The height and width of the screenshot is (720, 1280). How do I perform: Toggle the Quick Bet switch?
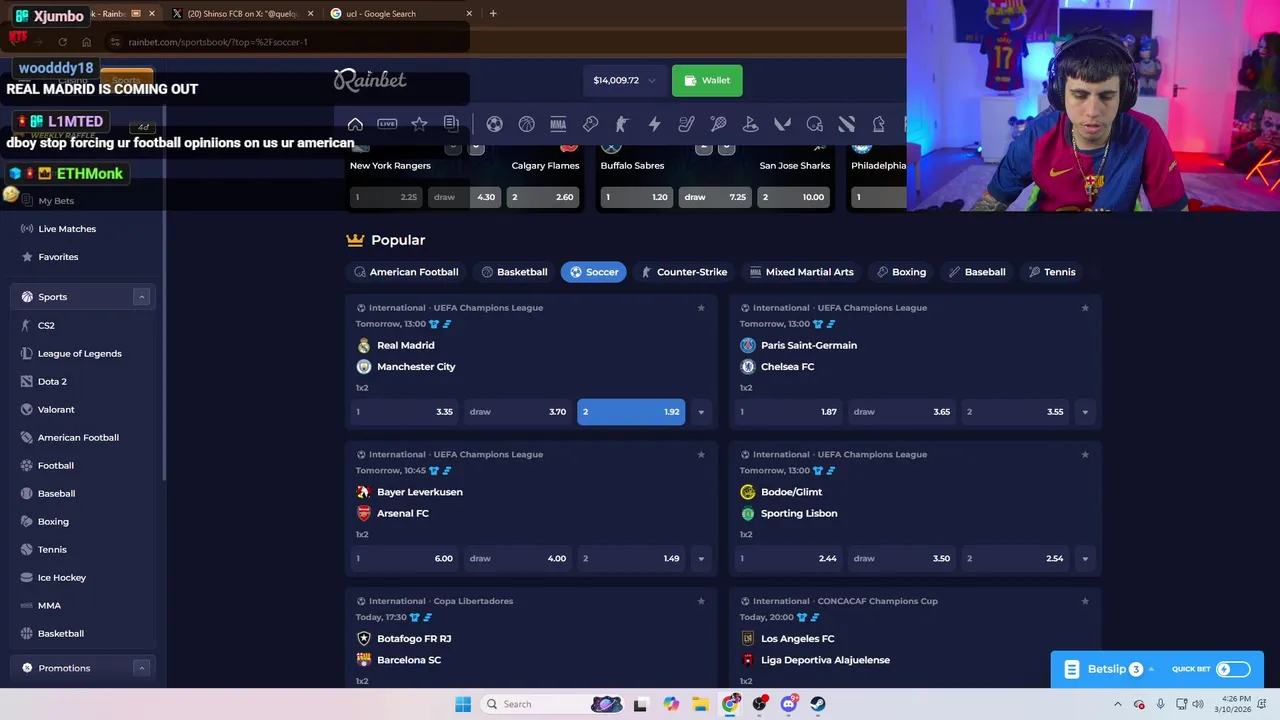[1233, 669]
